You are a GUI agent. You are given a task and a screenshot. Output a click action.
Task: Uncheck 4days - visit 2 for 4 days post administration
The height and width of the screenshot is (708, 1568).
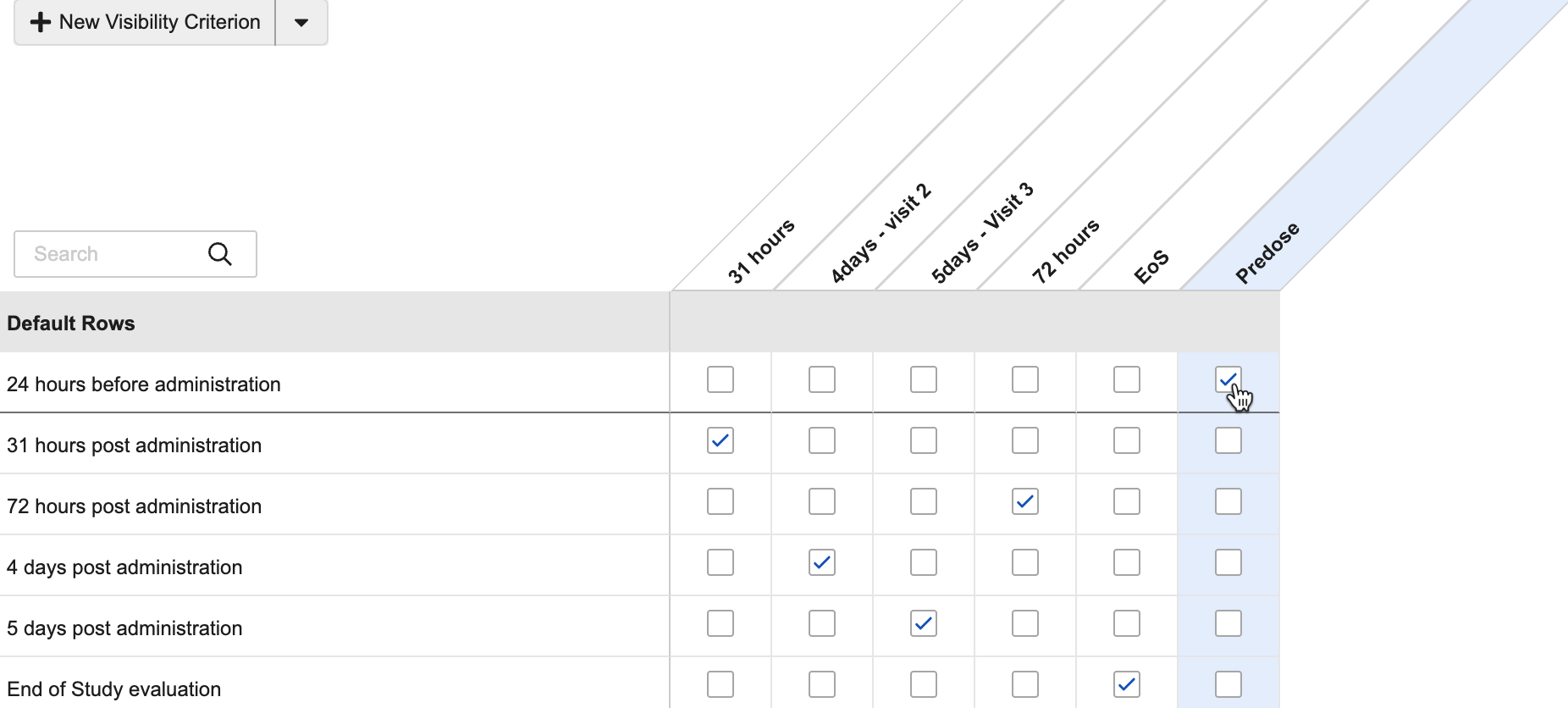pos(822,562)
